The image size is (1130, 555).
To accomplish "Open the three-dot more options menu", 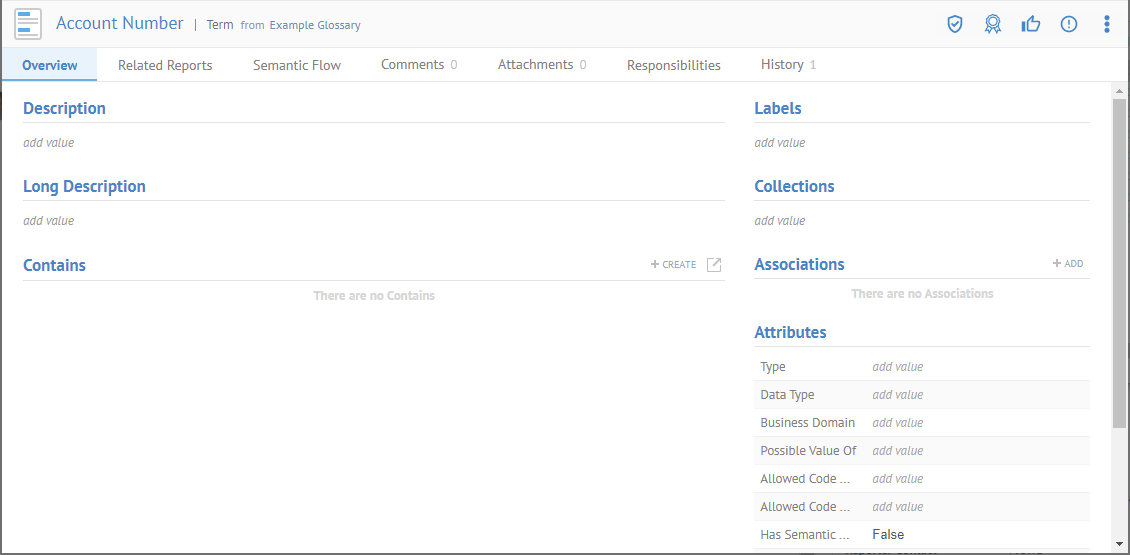I will [1106, 24].
